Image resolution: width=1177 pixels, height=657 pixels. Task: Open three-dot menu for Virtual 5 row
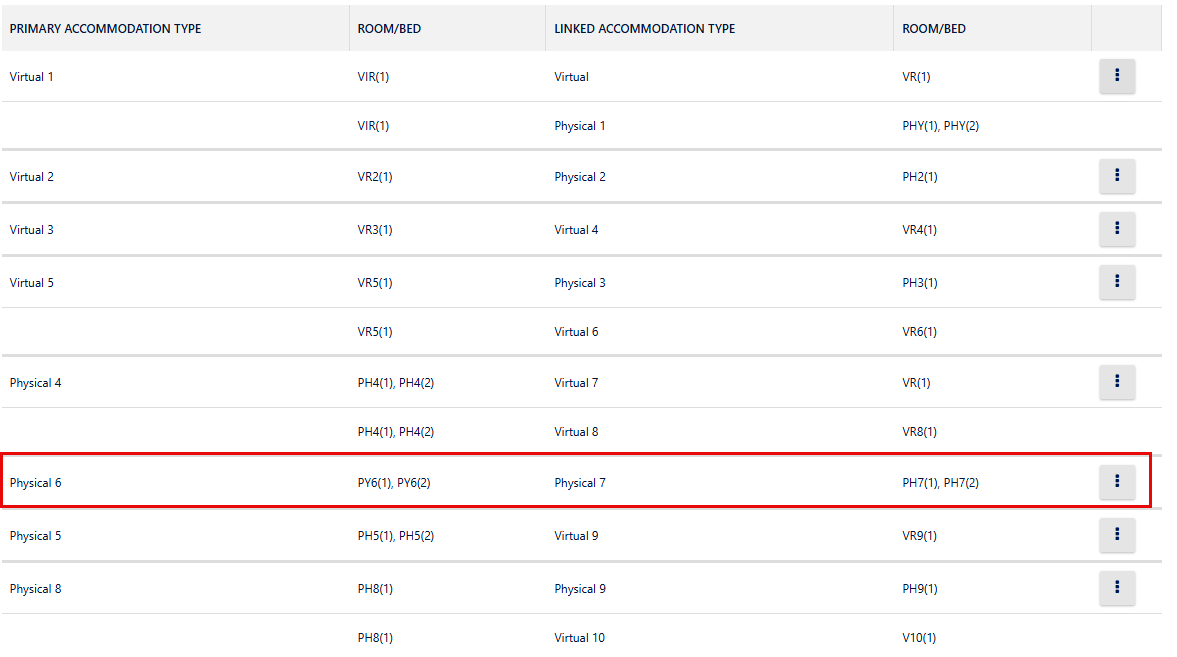pos(1117,282)
